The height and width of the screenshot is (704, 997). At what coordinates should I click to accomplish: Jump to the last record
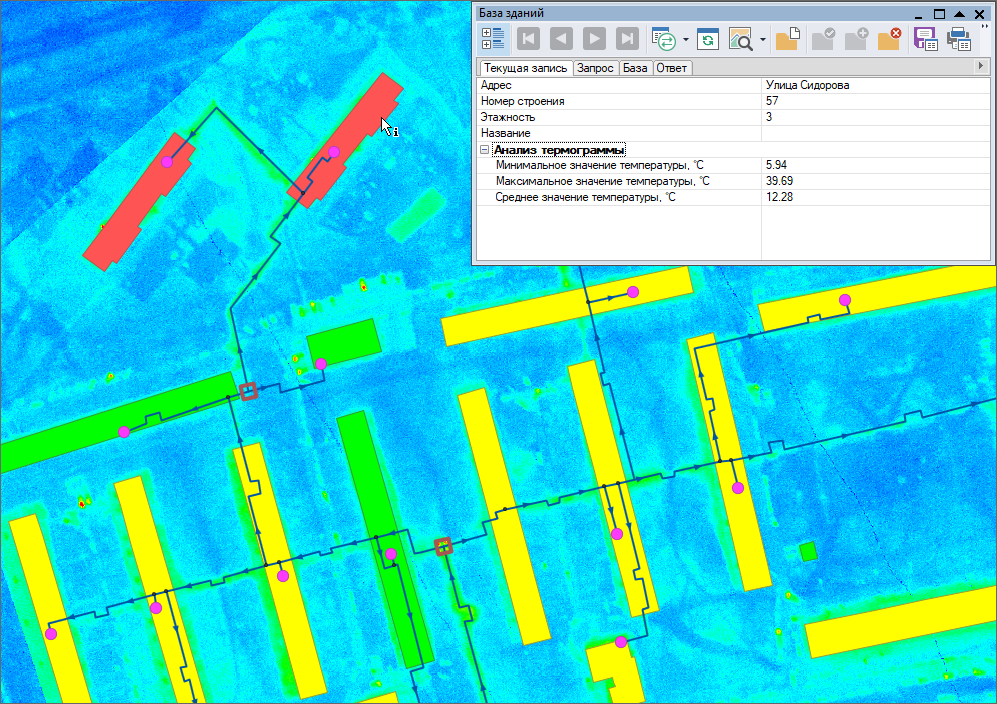628,39
